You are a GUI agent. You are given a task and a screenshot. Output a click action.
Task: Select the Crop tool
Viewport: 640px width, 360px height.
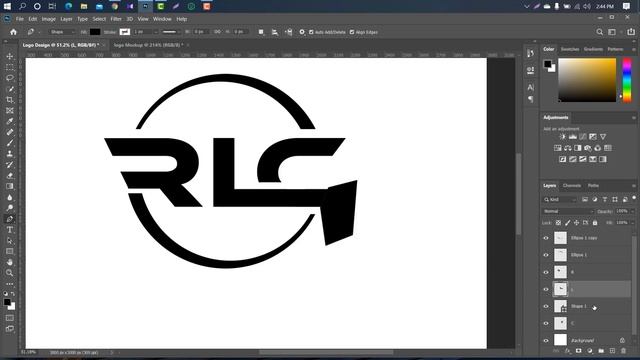click(10, 100)
